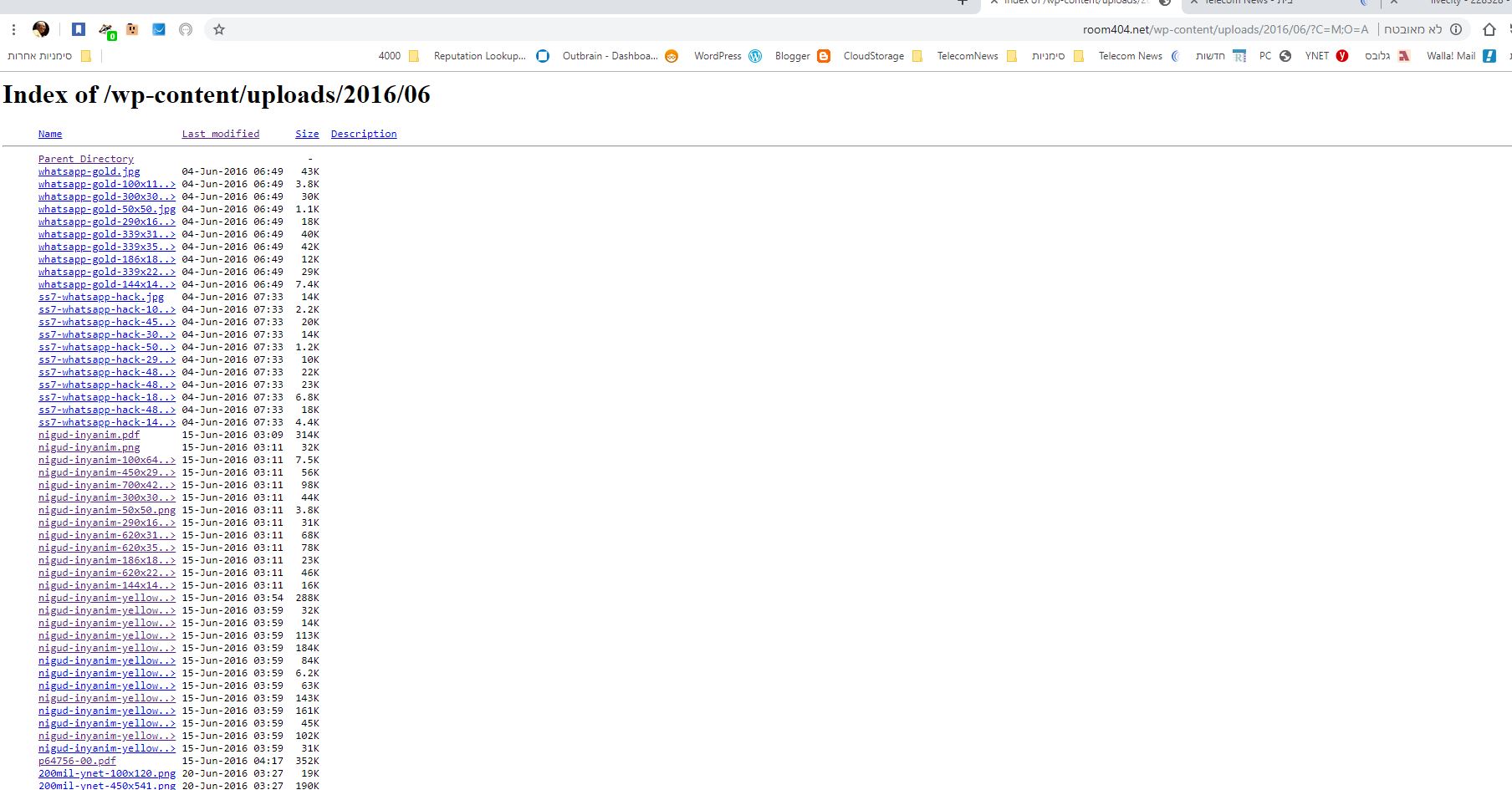Open the סימניות אחרות bookmarks folder
Image resolution: width=1512 pixels, height=790 pixels.
click(49, 56)
